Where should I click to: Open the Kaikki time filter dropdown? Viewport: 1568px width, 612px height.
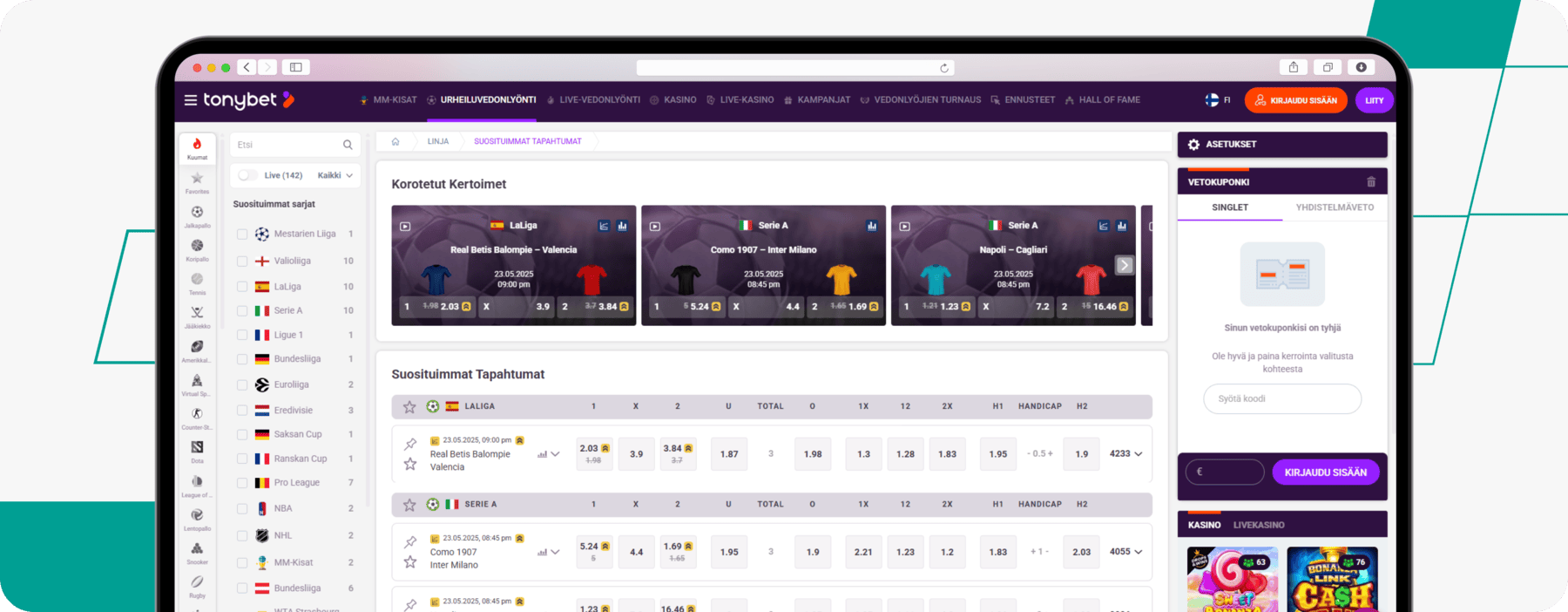[x=335, y=175]
